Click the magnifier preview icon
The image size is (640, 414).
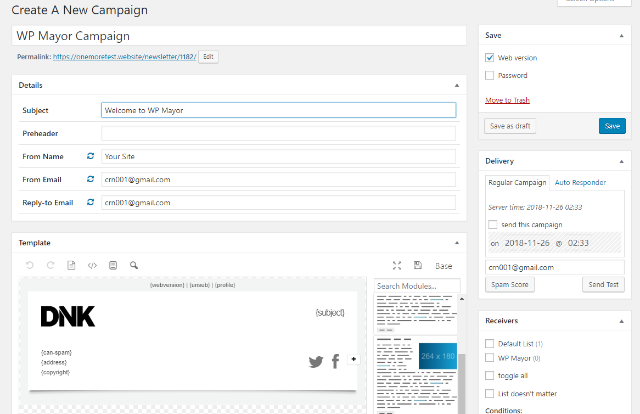point(134,265)
